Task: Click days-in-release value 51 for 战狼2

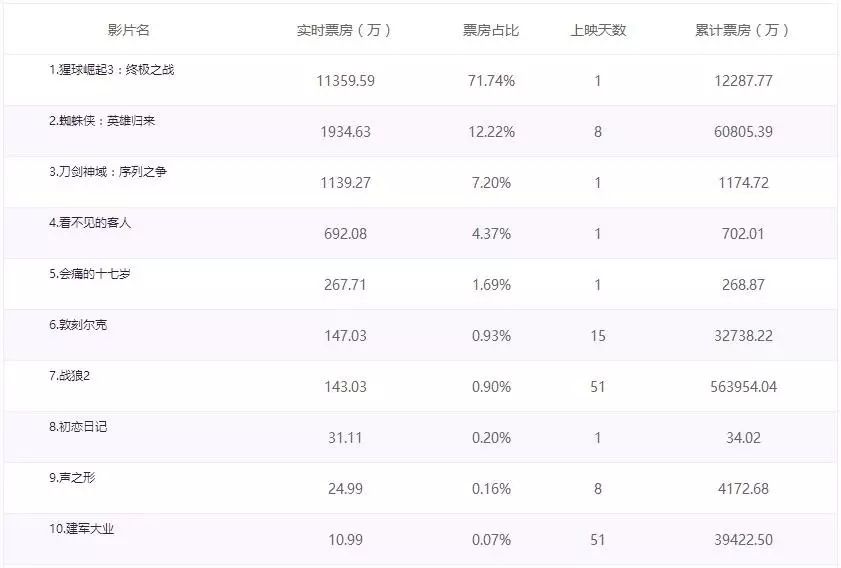Action: click(598, 387)
